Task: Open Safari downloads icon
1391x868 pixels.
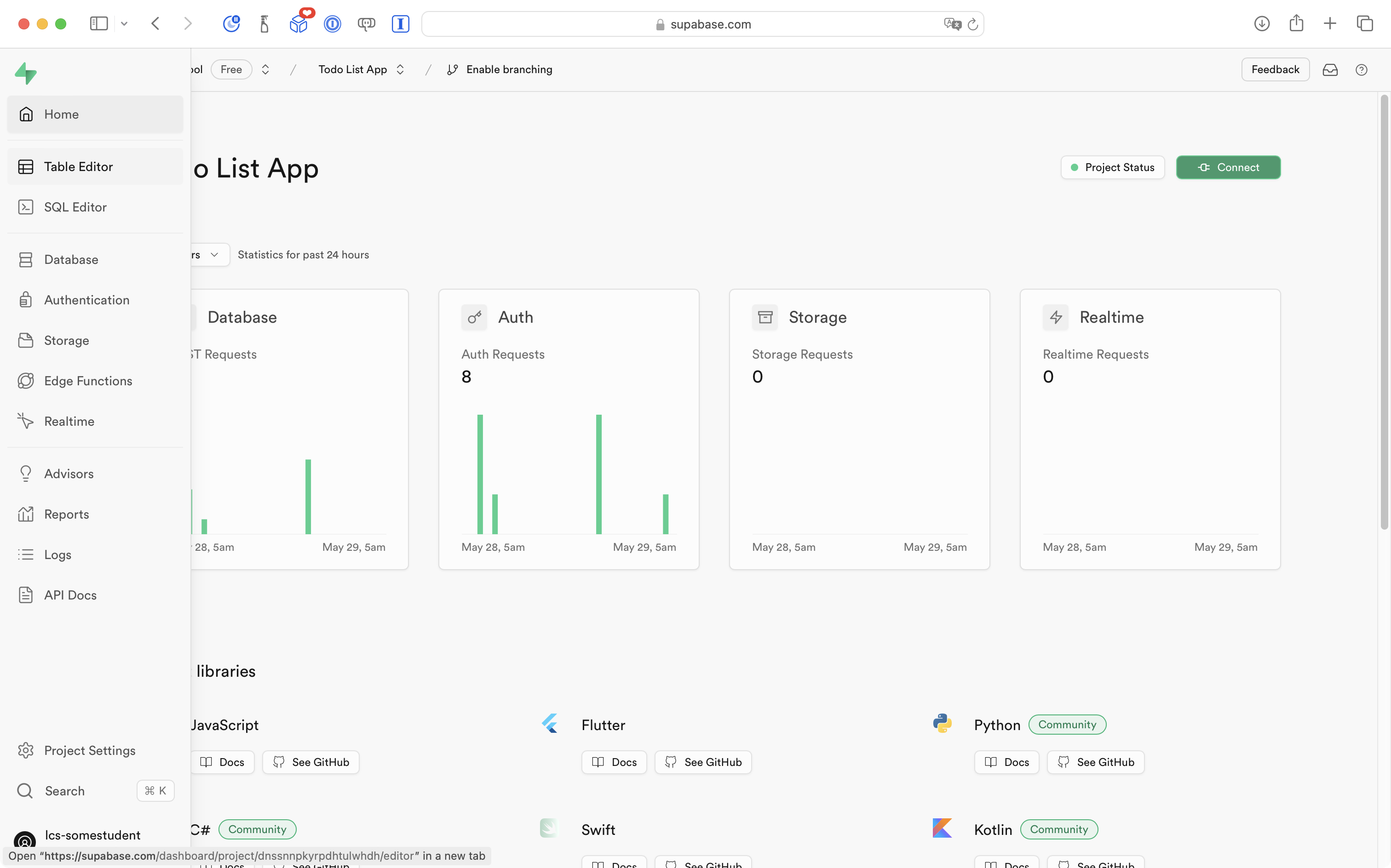Action: (x=1262, y=23)
